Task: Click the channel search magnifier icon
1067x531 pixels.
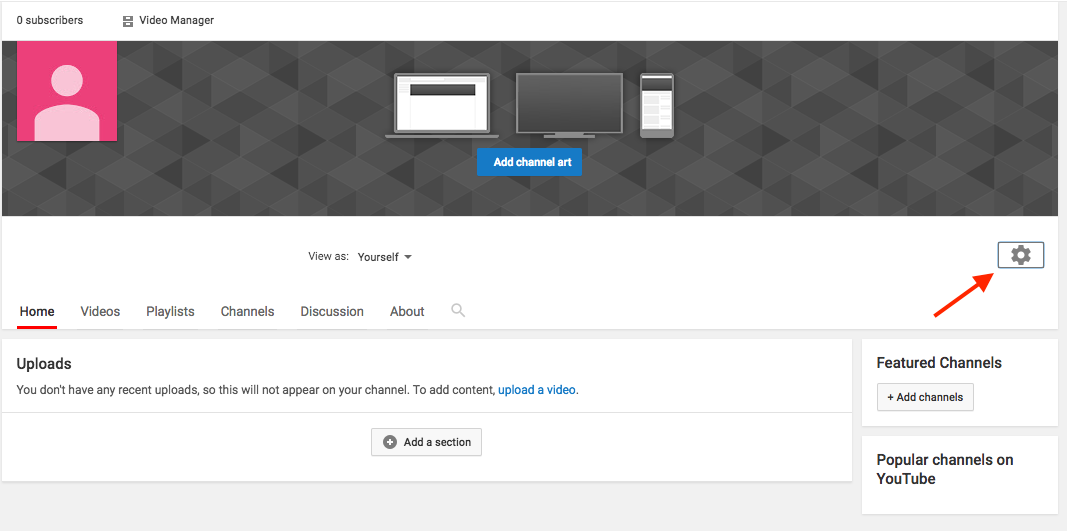Action: (x=458, y=311)
